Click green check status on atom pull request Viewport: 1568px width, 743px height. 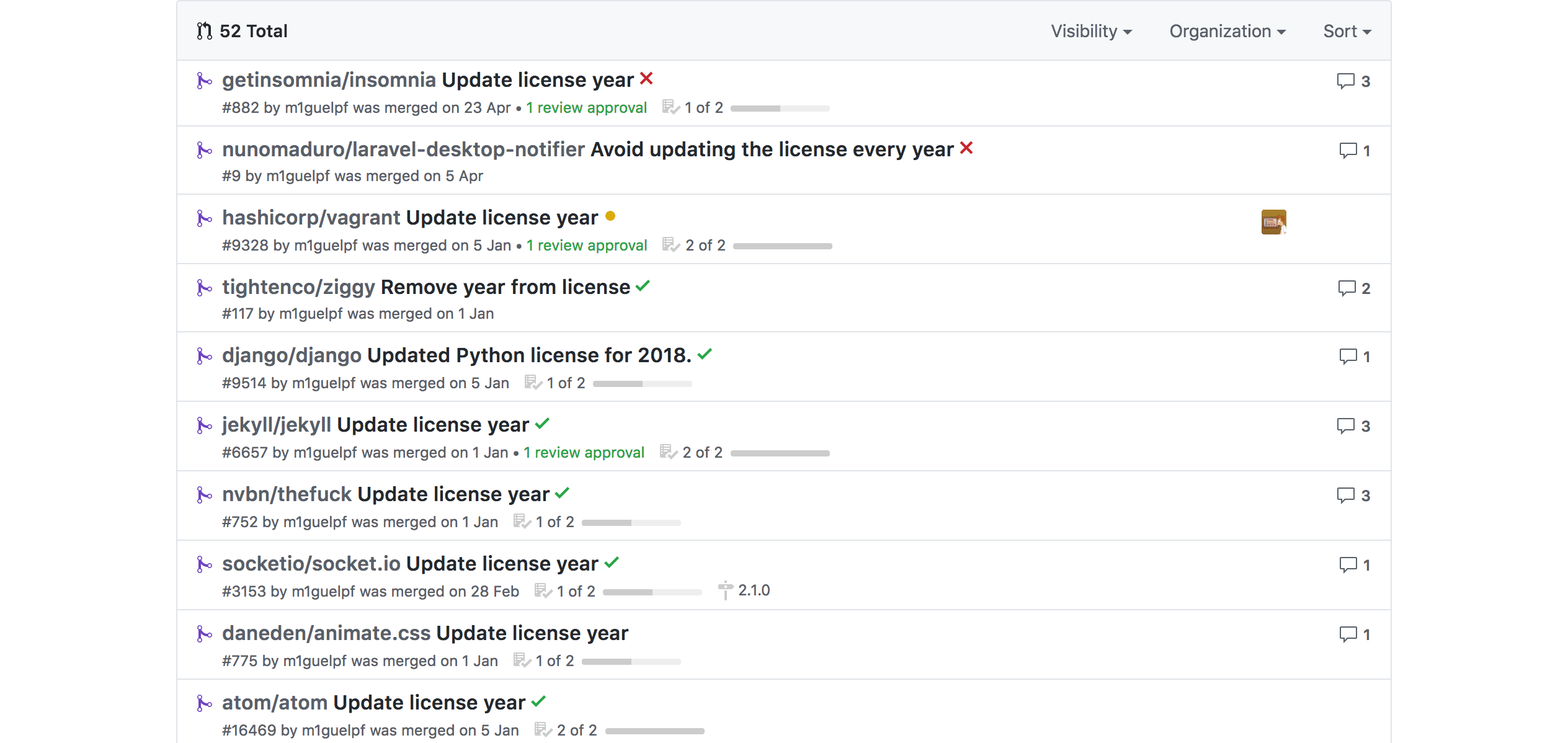[x=538, y=701]
